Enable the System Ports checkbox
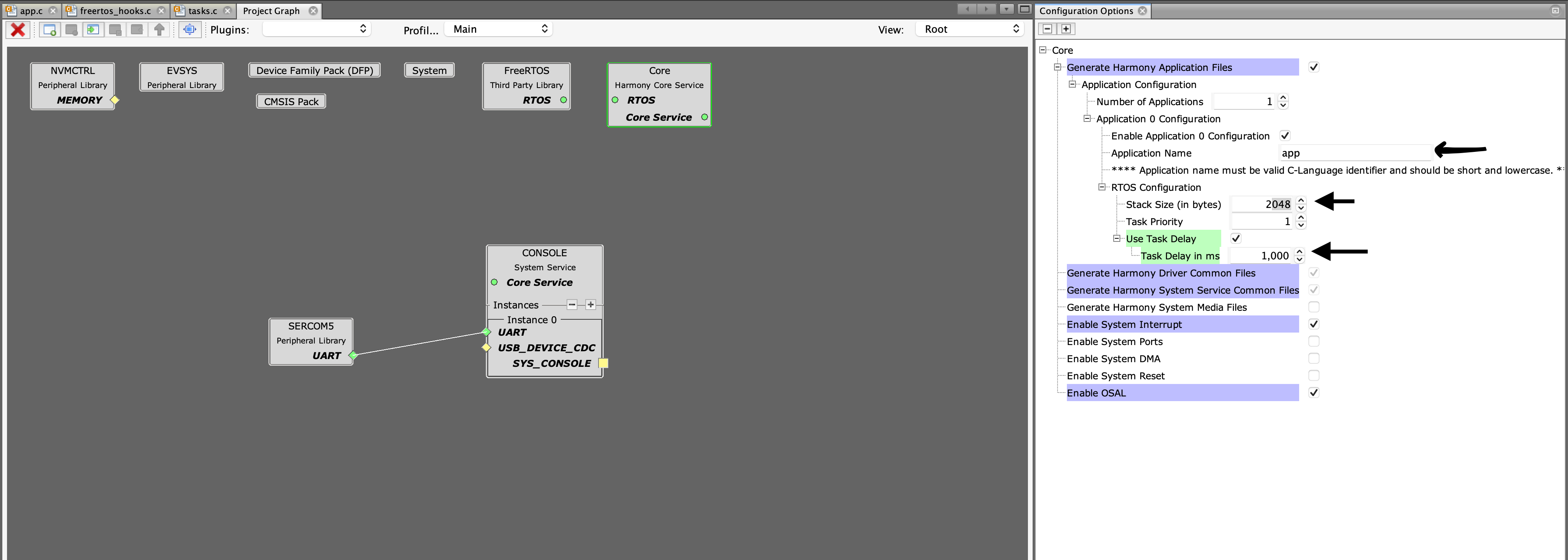Screen dimensions: 1568x560 1314,341
